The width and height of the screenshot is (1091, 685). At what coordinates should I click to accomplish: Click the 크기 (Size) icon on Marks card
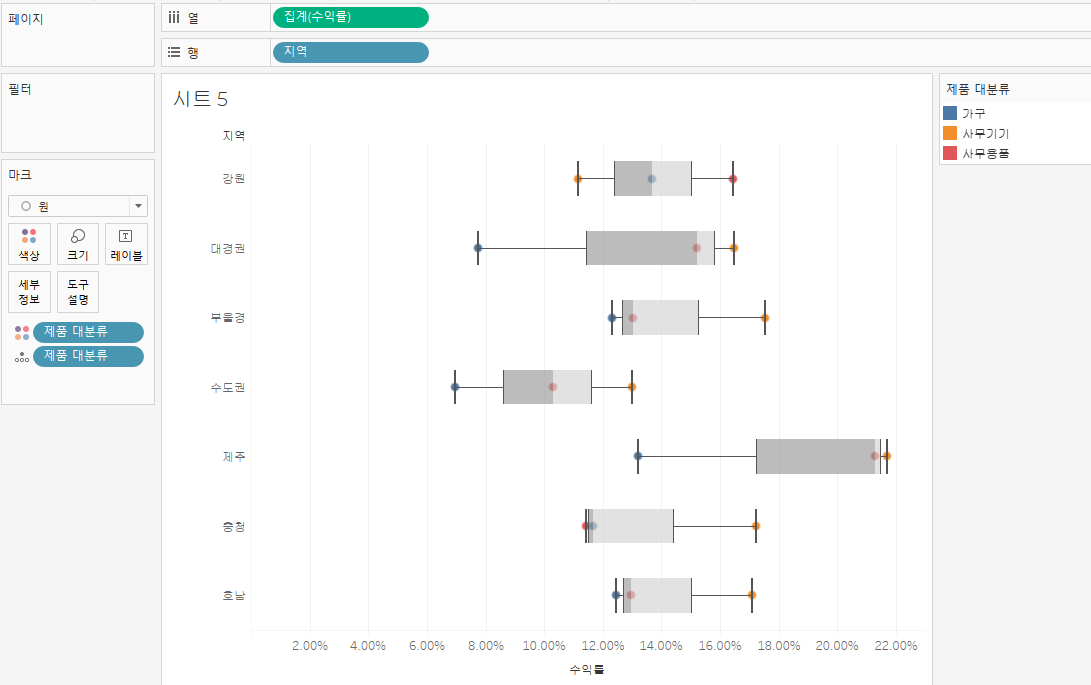[77, 244]
